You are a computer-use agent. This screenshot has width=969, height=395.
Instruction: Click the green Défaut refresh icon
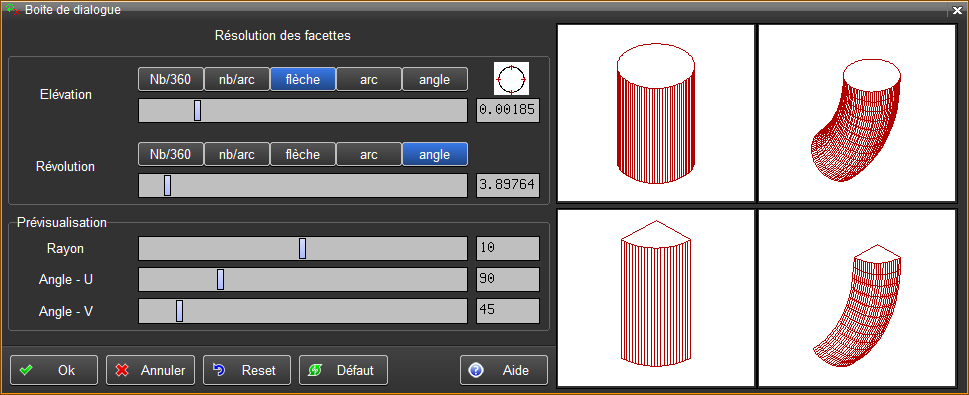pos(315,370)
